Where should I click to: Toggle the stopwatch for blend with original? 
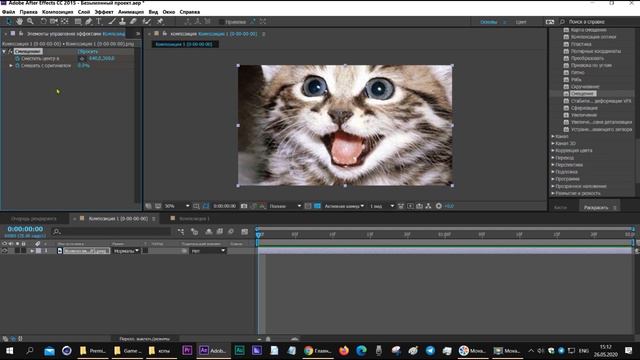(17, 66)
